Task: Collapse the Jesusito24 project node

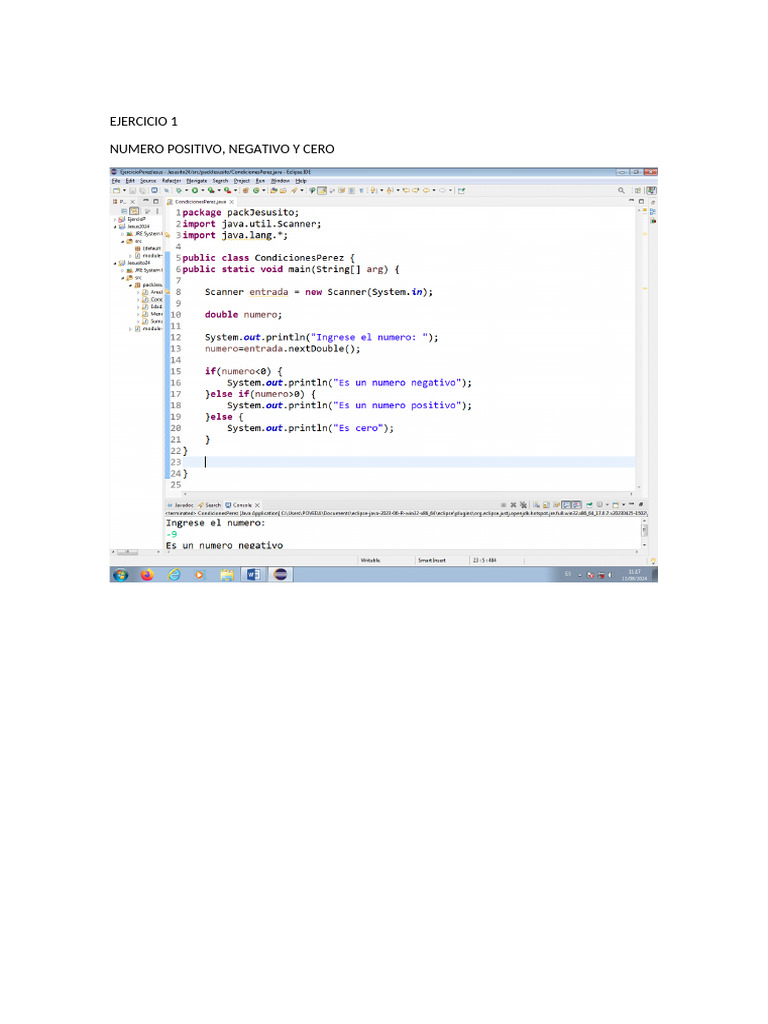Action: coord(115,263)
